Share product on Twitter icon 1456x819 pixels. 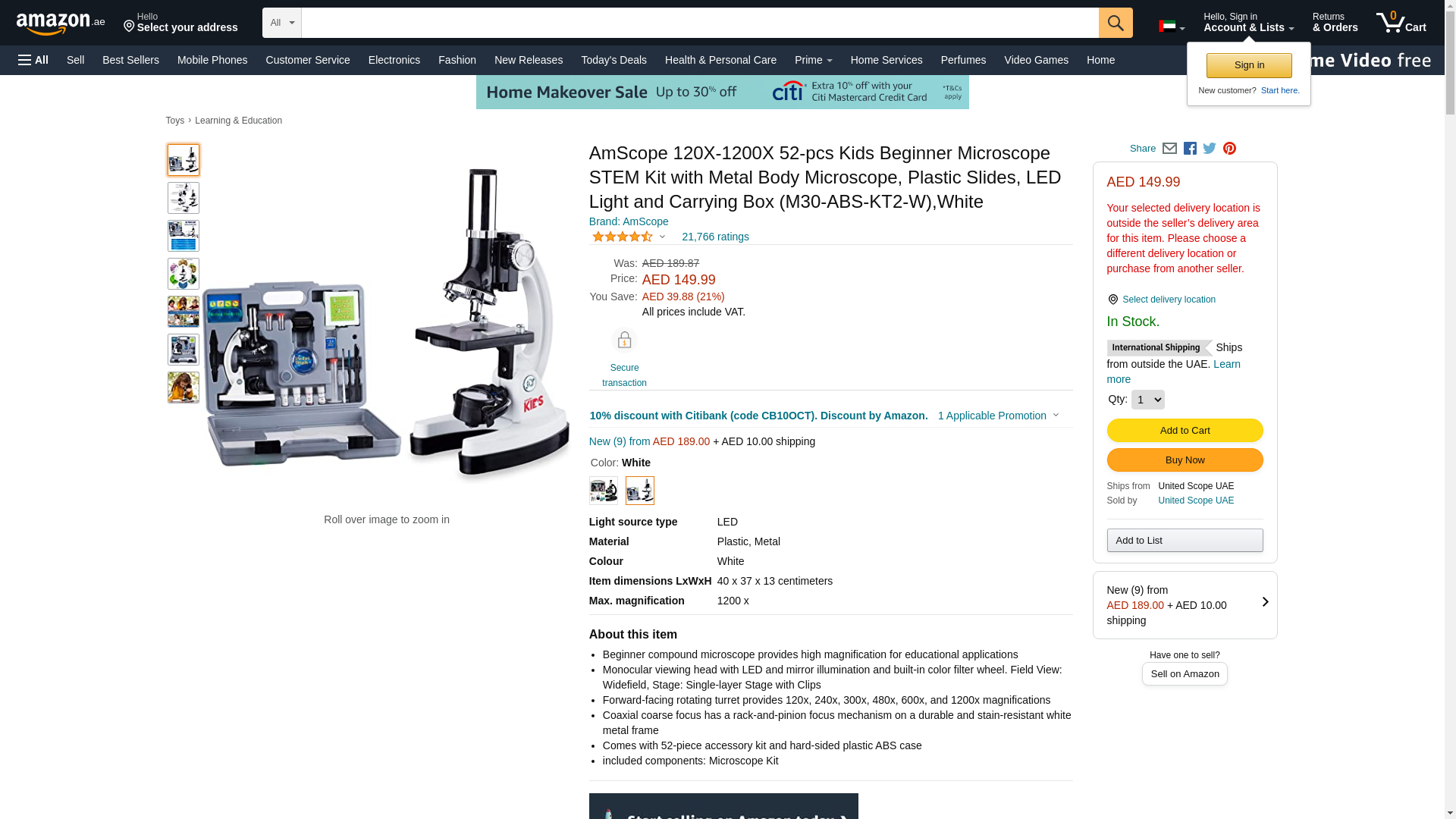click(x=1210, y=149)
